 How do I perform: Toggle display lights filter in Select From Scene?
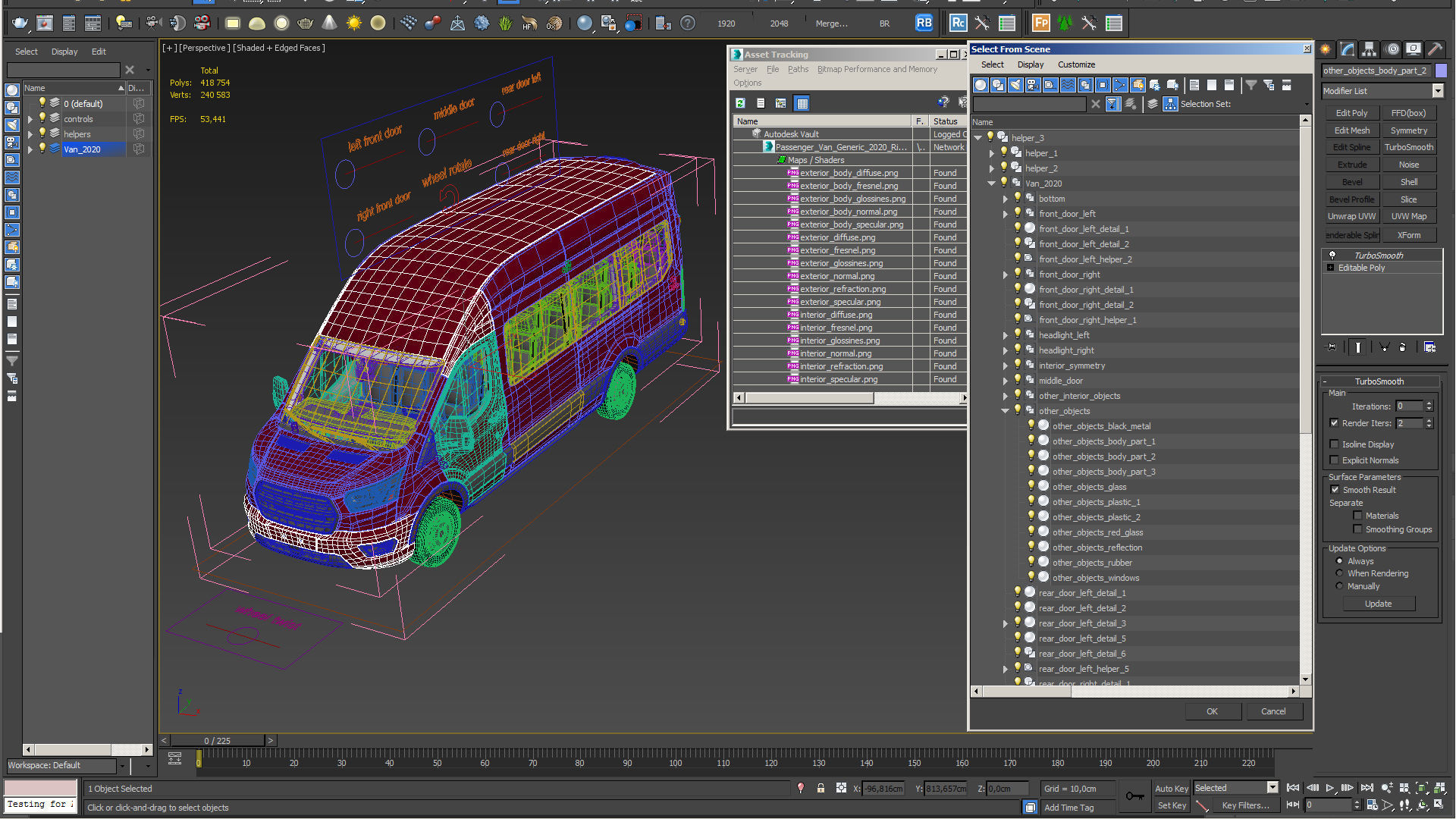pos(1015,85)
